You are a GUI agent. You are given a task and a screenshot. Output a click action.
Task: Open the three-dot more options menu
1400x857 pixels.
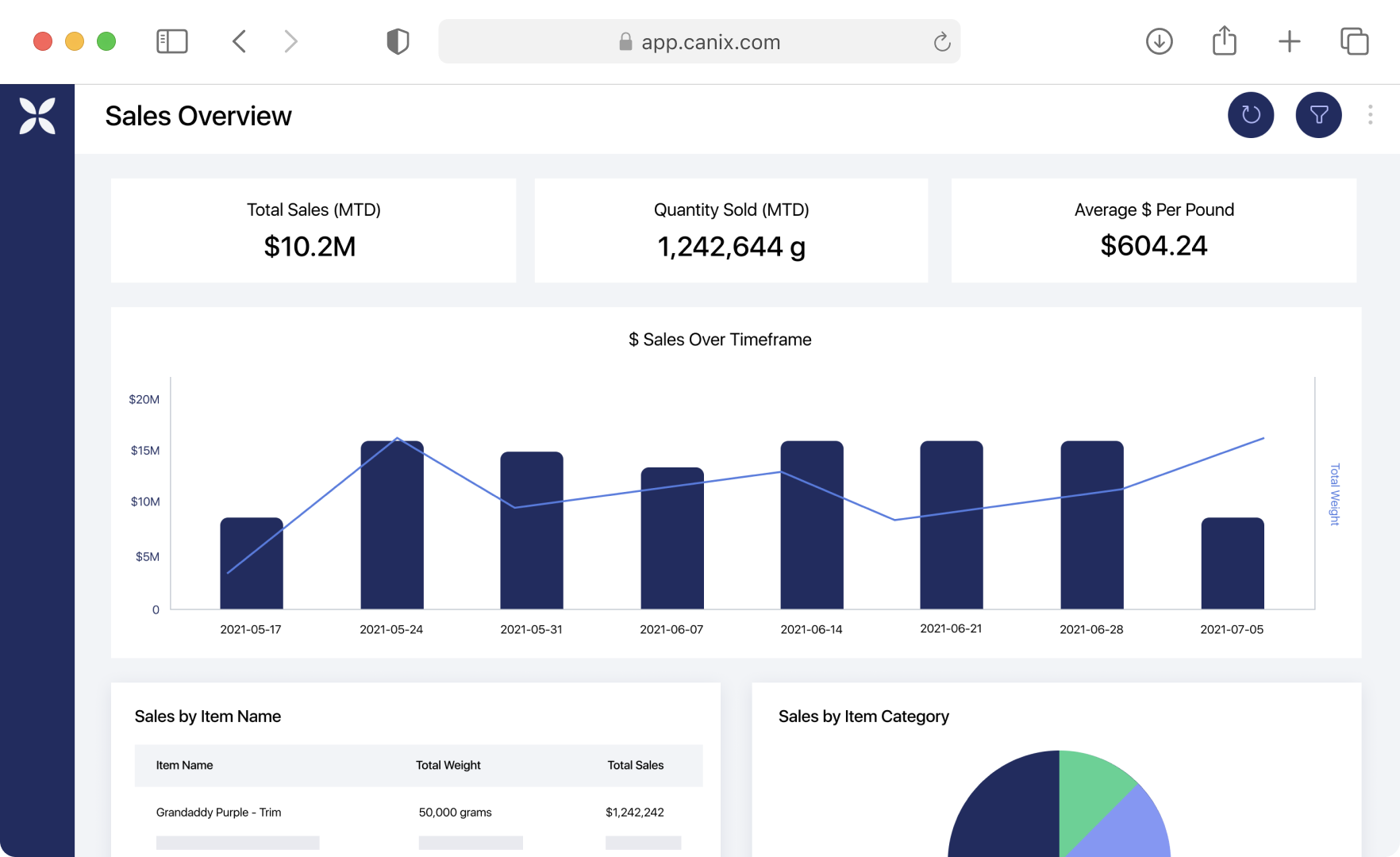pyautogui.click(x=1371, y=115)
